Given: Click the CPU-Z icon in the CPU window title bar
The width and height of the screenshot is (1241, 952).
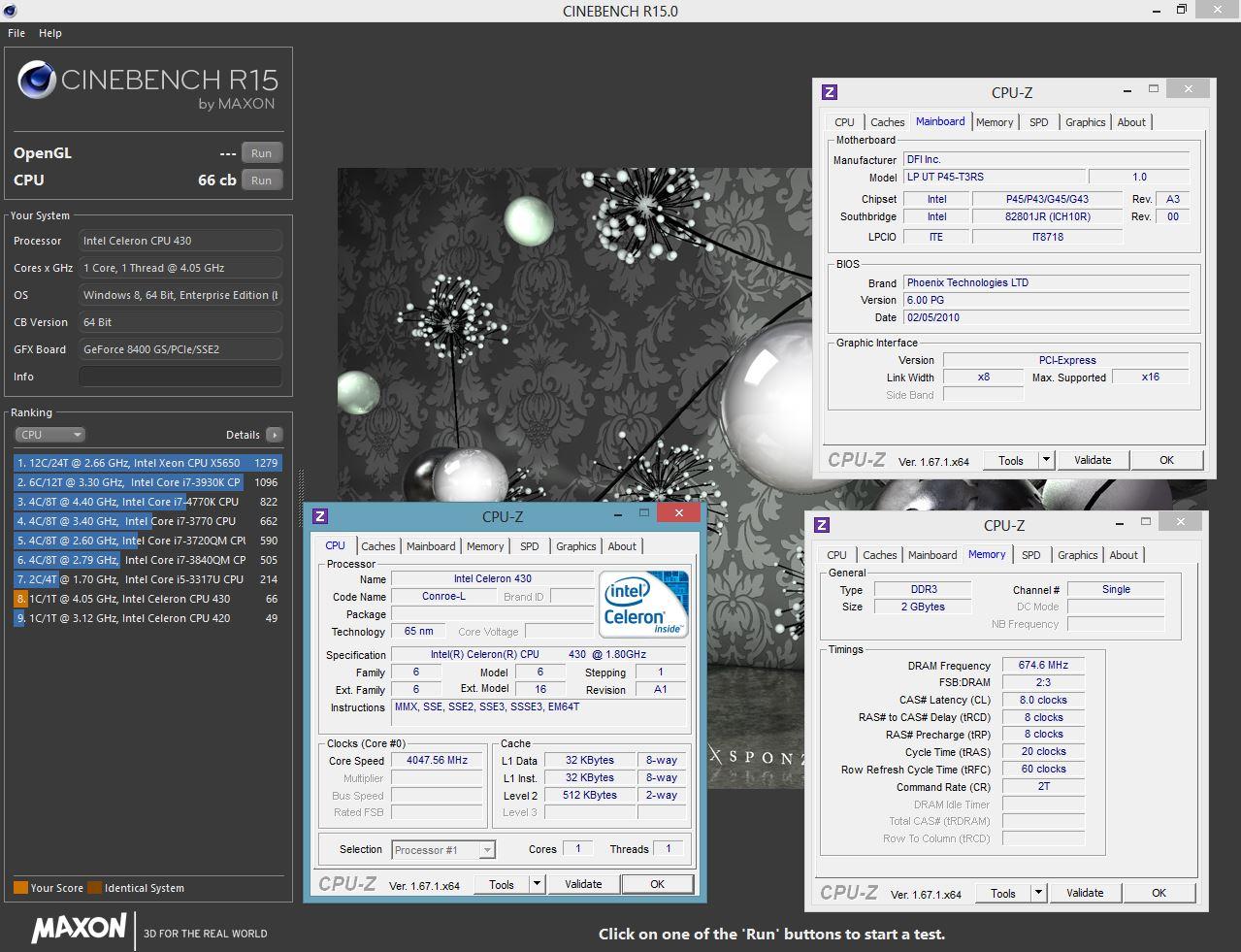Looking at the screenshot, I should click(x=320, y=516).
